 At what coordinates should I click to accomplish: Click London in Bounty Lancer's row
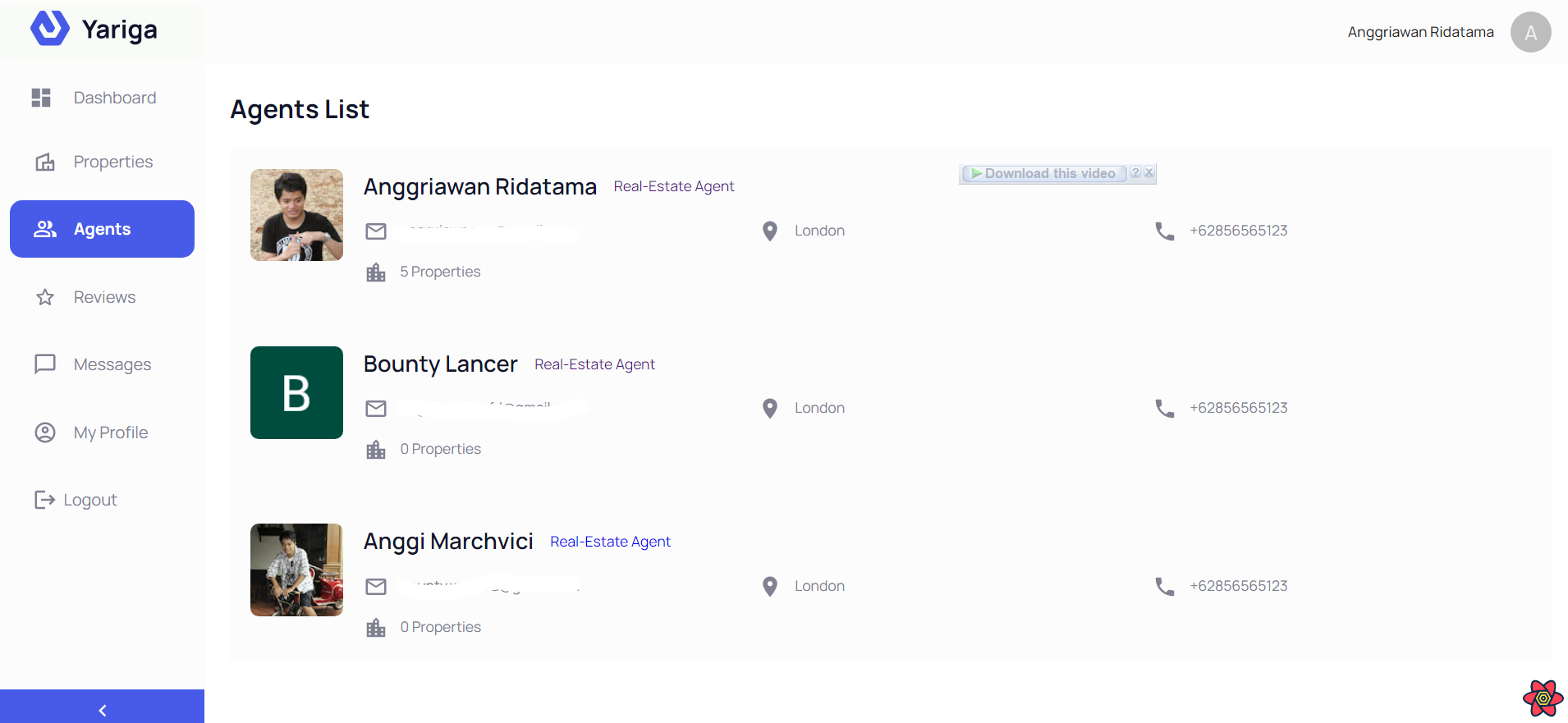[819, 408]
